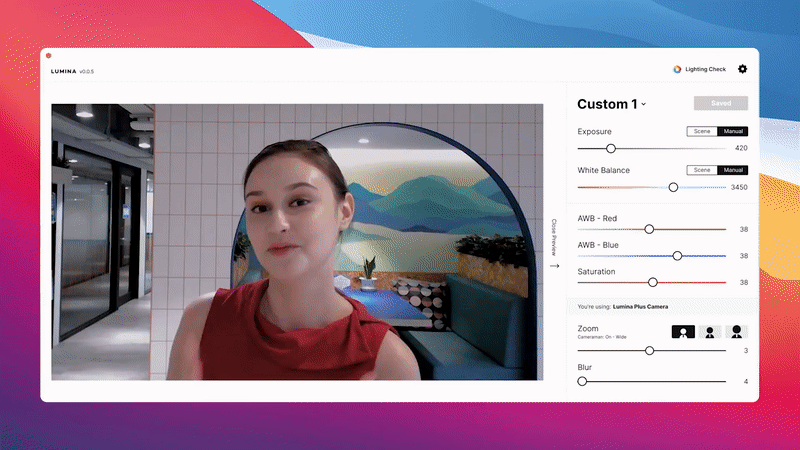This screenshot has width=800, height=450.
Task: Click the Lumina Plus Camera device label
Action: 640,307
